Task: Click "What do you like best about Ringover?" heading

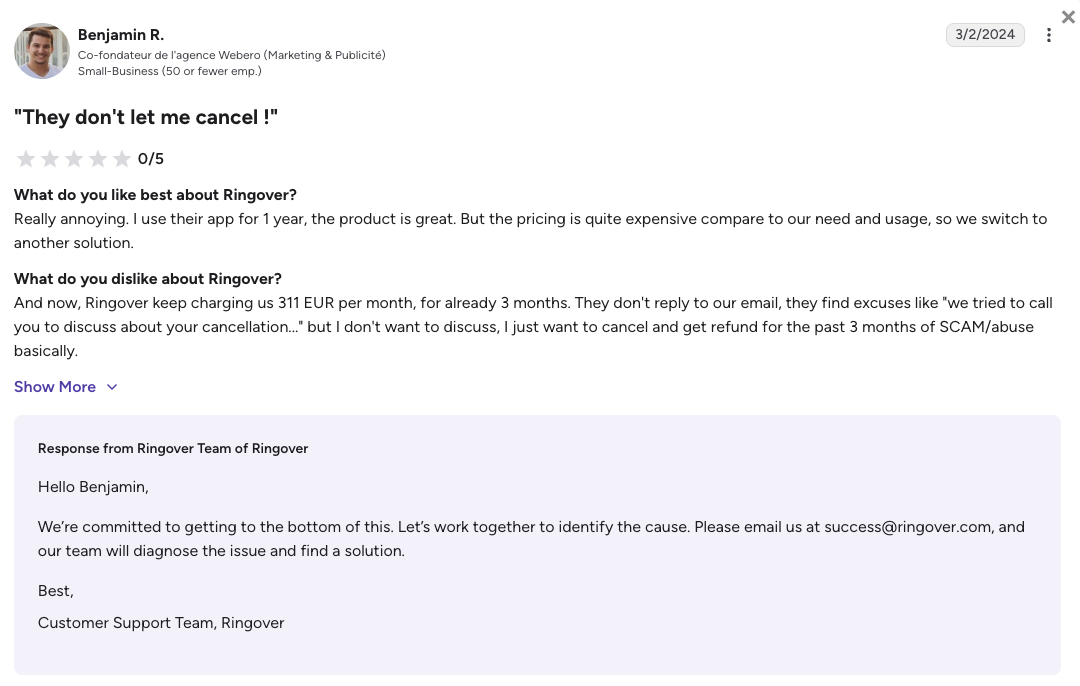Action: coord(155,195)
